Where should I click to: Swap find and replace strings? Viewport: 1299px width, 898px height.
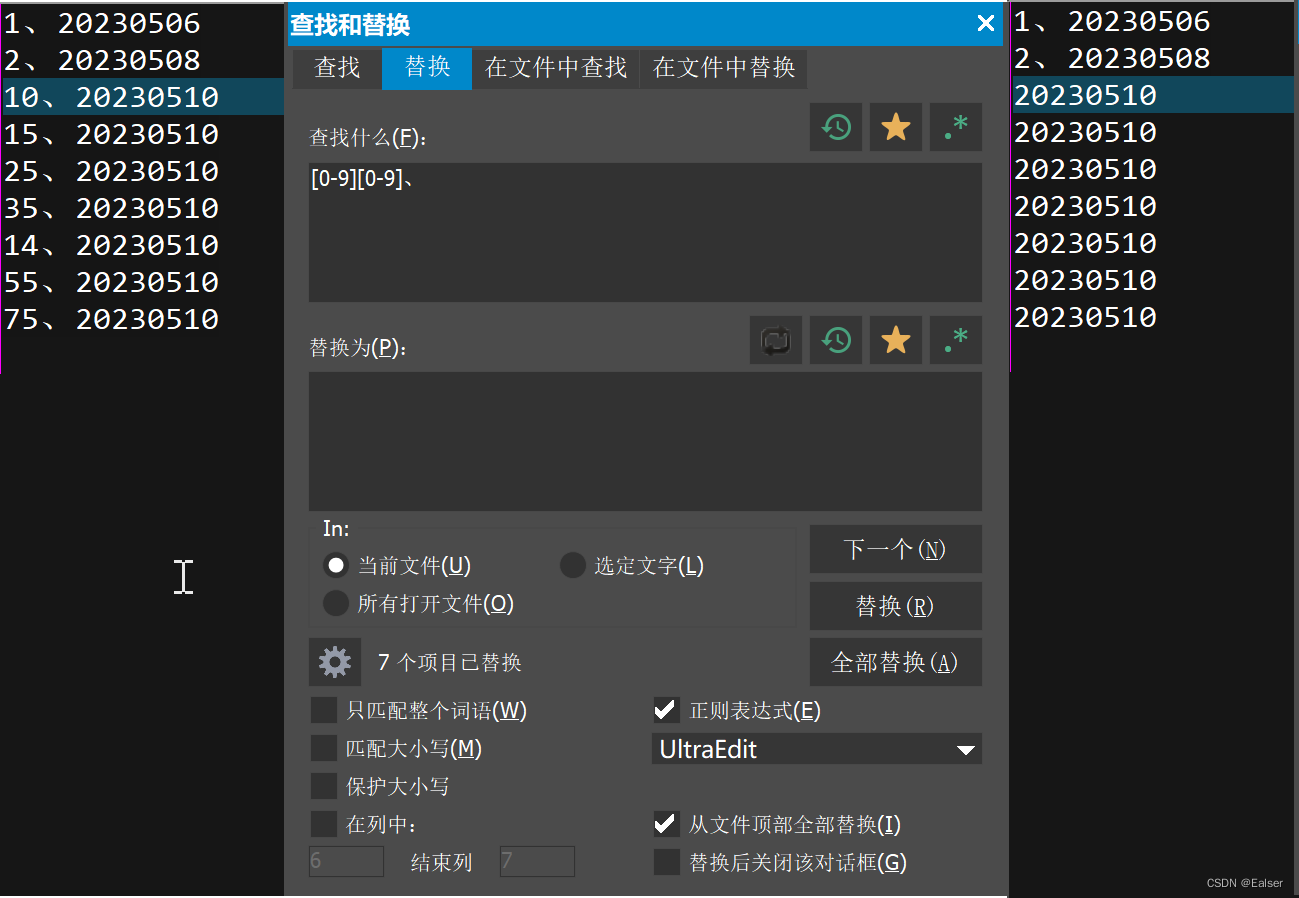click(x=776, y=340)
